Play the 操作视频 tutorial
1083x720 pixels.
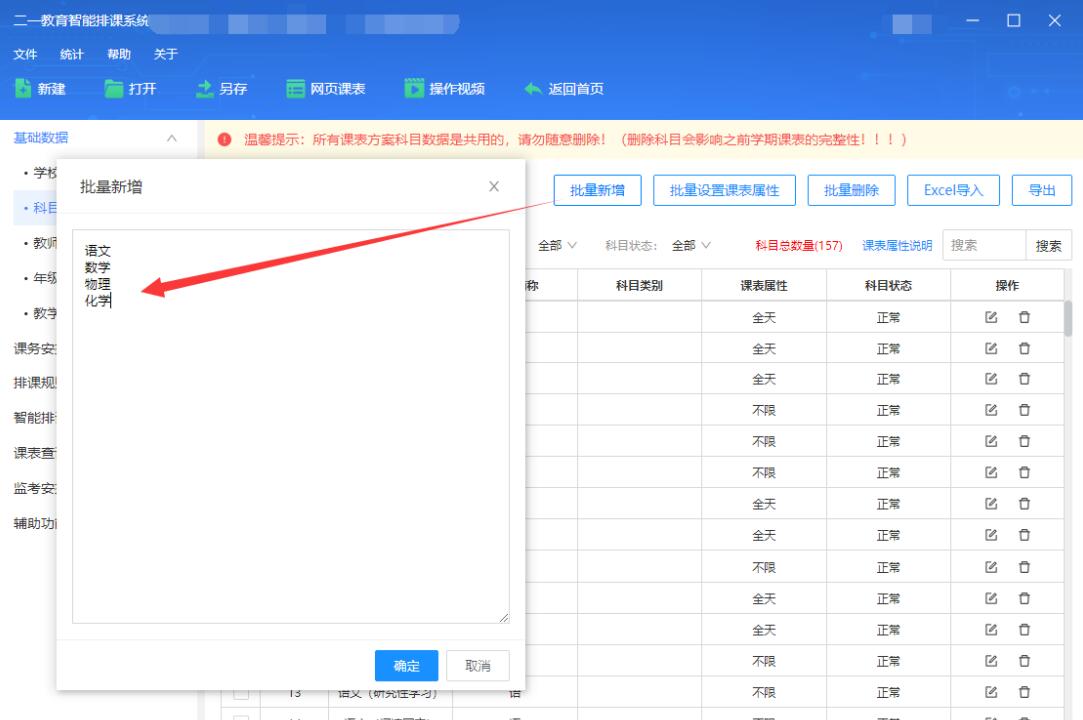click(414, 88)
